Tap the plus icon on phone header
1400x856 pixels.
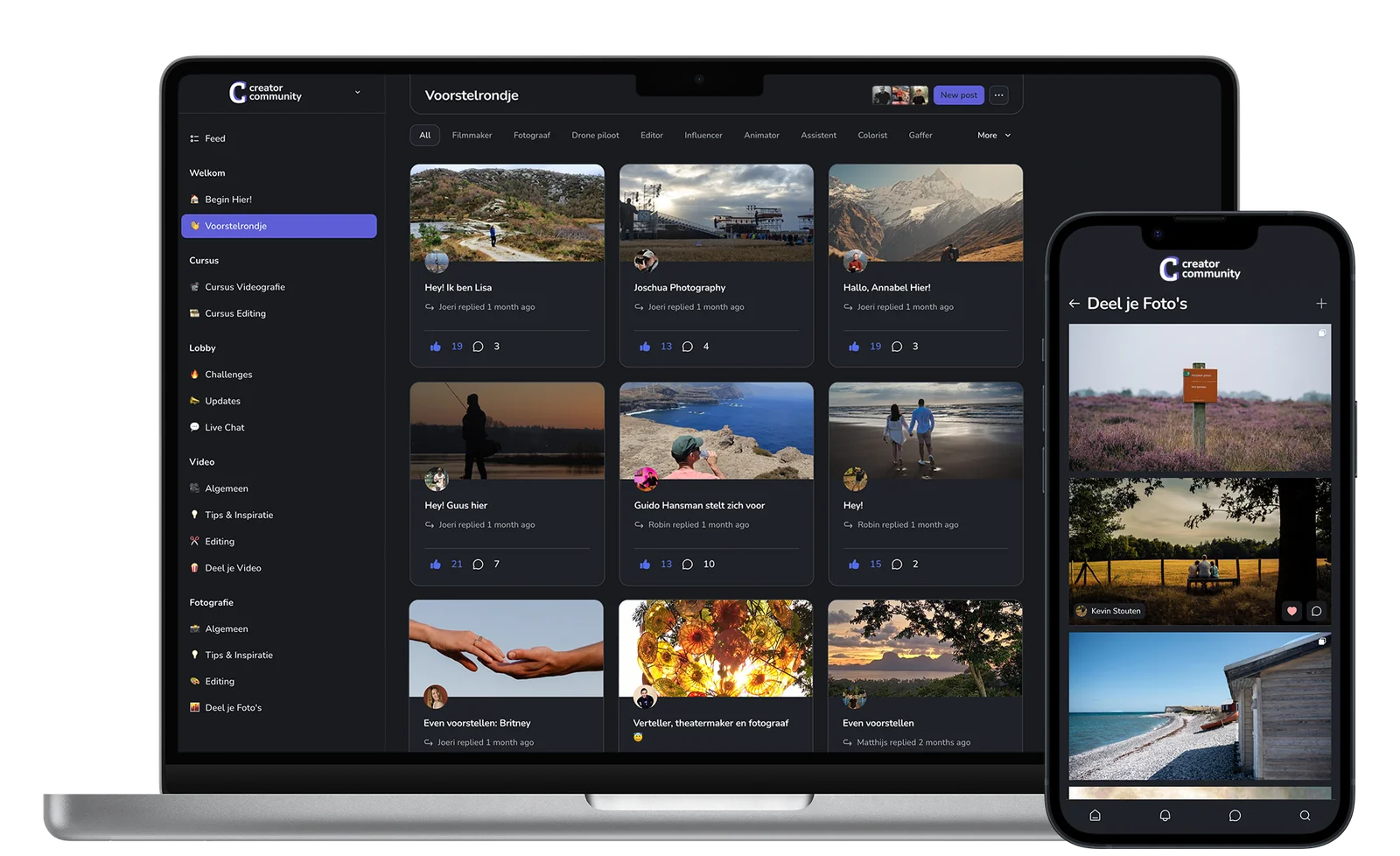click(1321, 304)
